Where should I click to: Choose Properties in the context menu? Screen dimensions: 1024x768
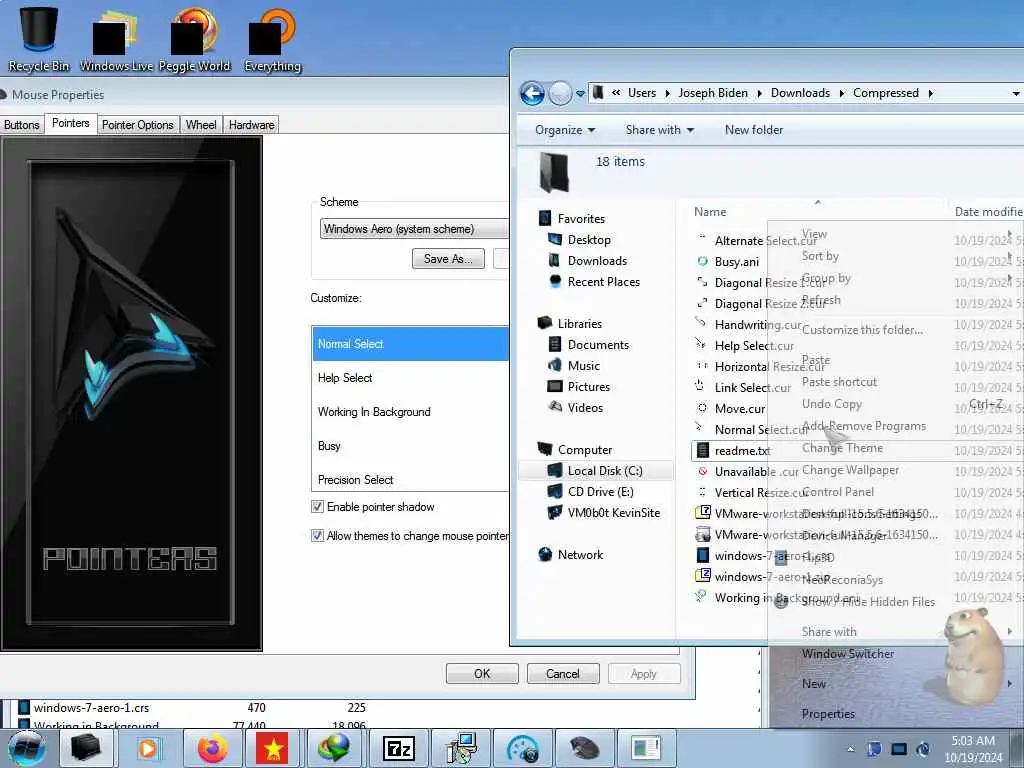coord(828,714)
